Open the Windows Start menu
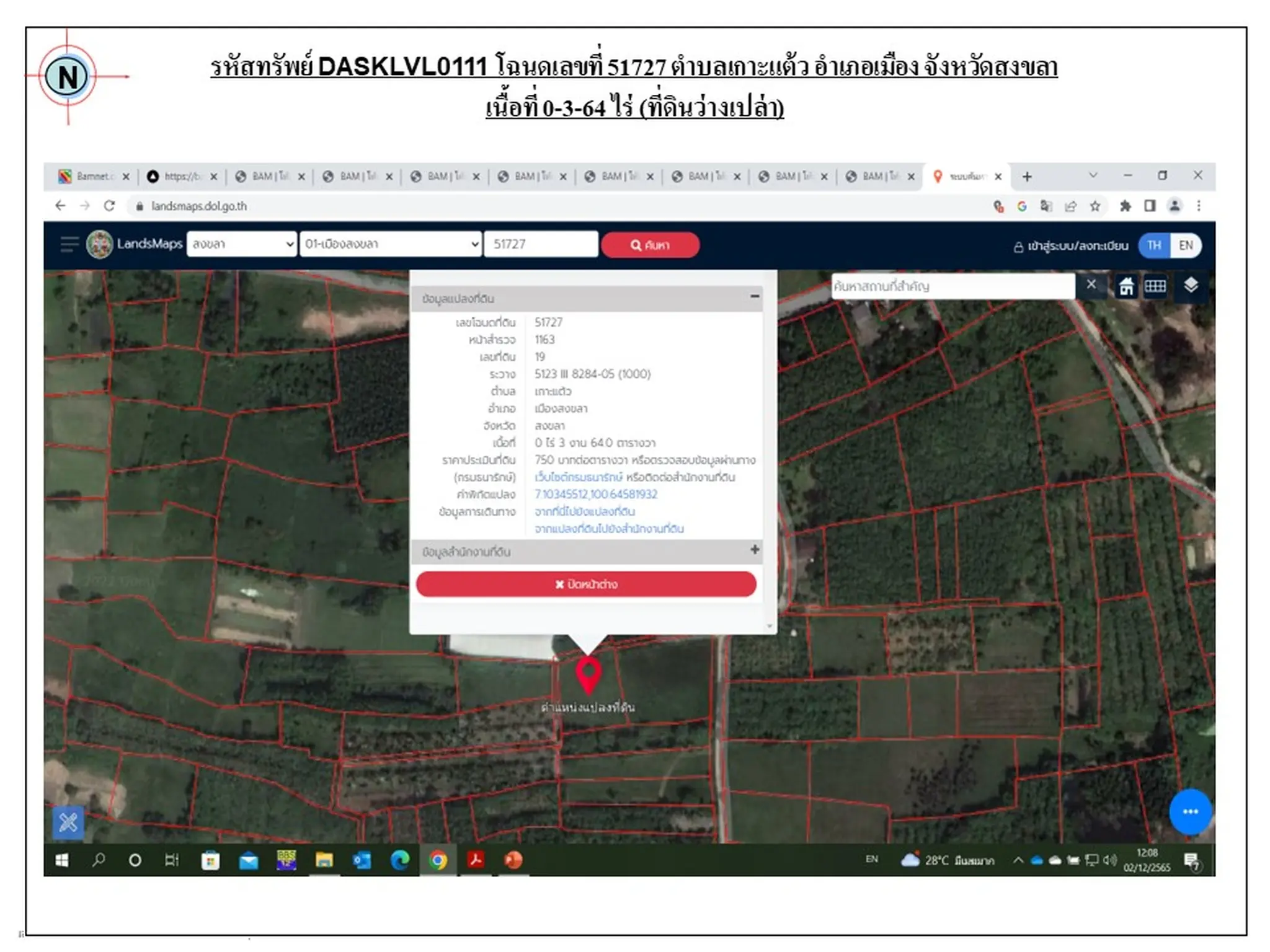Screen dimensions: 1270x952 click(x=62, y=860)
